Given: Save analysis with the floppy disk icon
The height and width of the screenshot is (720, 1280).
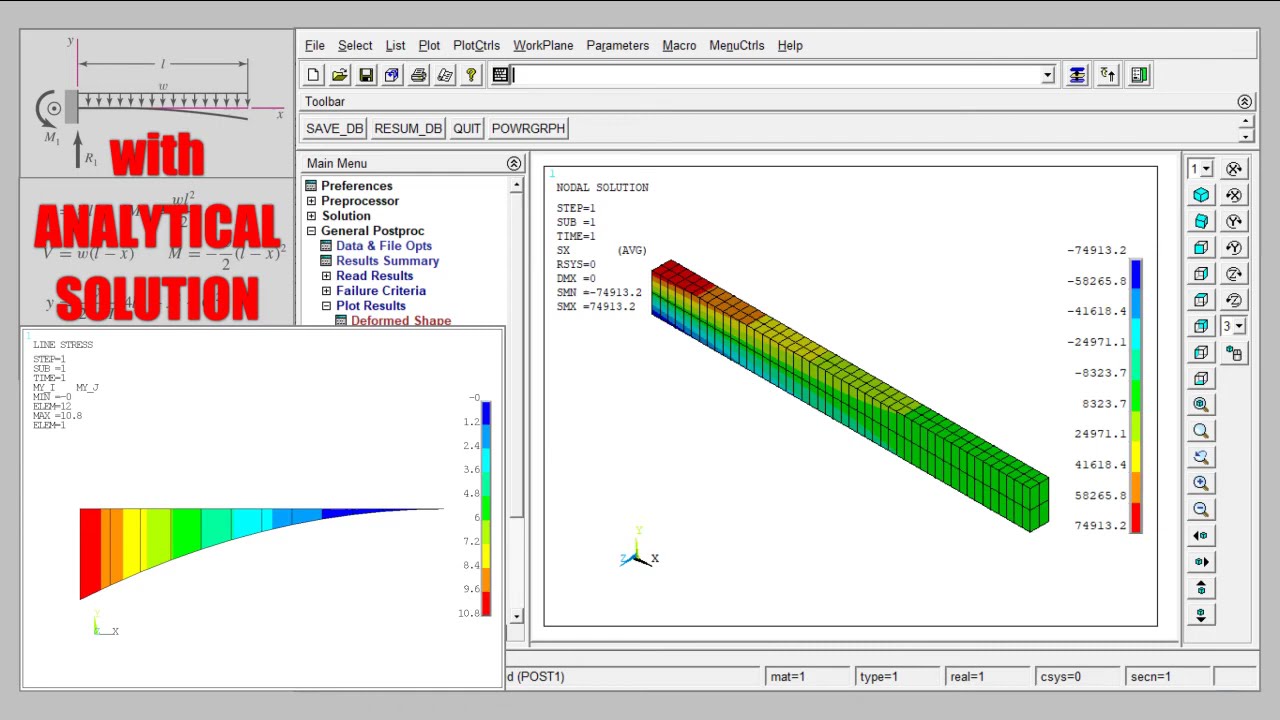Looking at the screenshot, I should (366, 75).
